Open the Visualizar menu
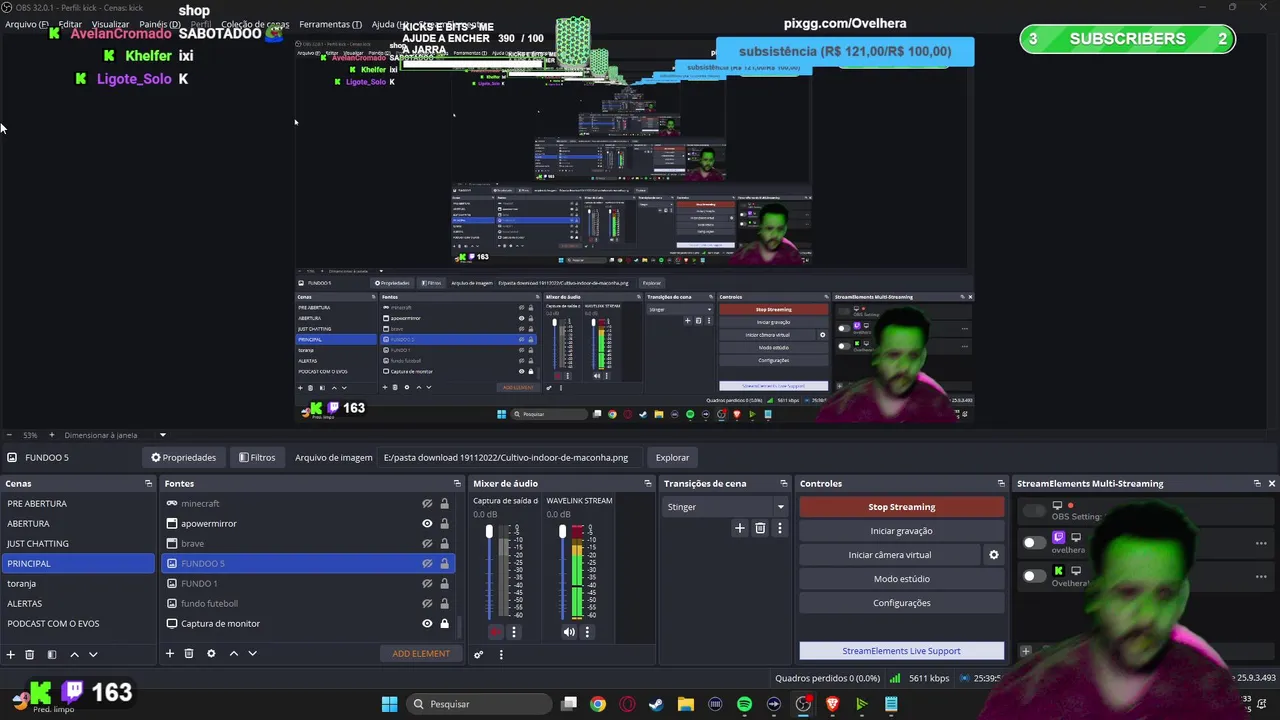The height and width of the screenshot is (720, 1280). coord(110,24)
